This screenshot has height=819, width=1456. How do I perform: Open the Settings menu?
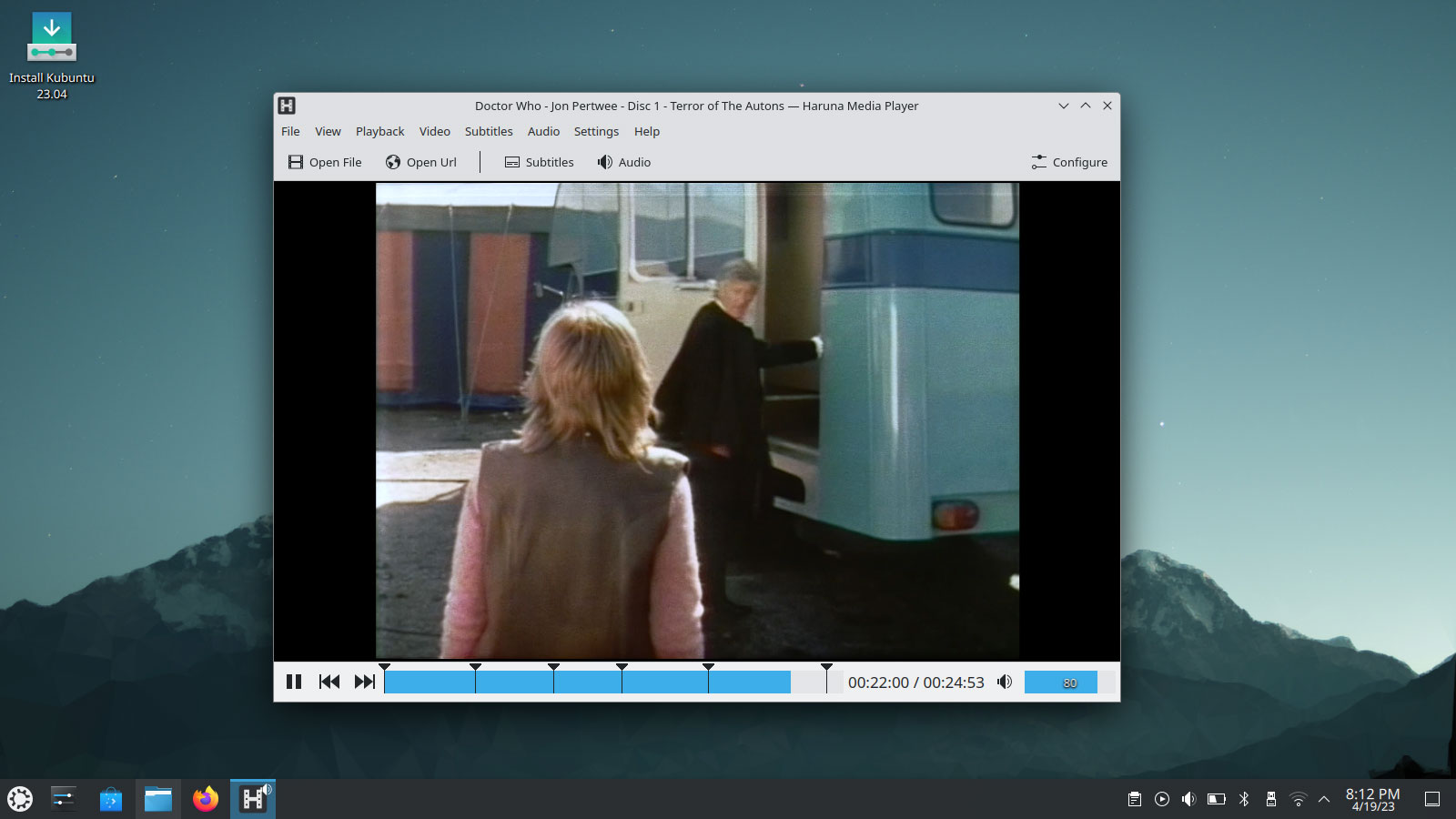596,131
